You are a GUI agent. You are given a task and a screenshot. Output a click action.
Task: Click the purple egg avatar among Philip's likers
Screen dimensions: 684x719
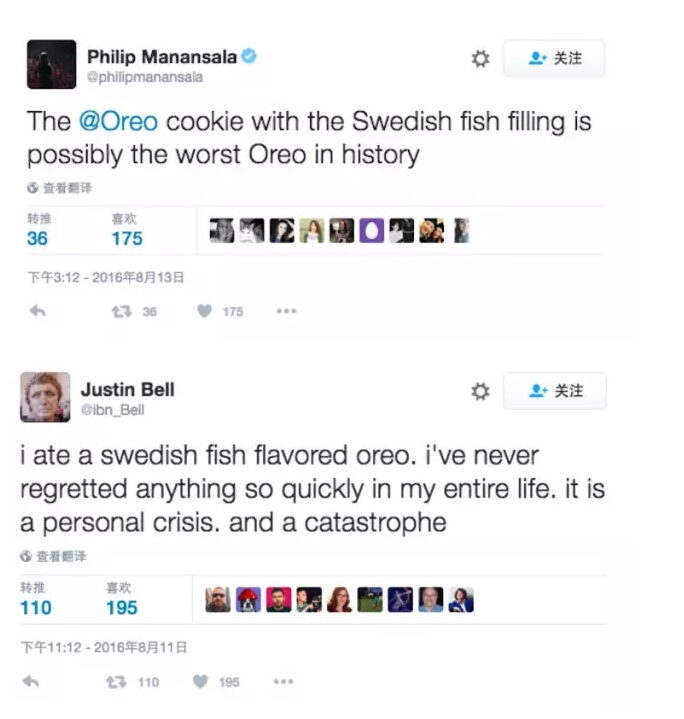371,231
